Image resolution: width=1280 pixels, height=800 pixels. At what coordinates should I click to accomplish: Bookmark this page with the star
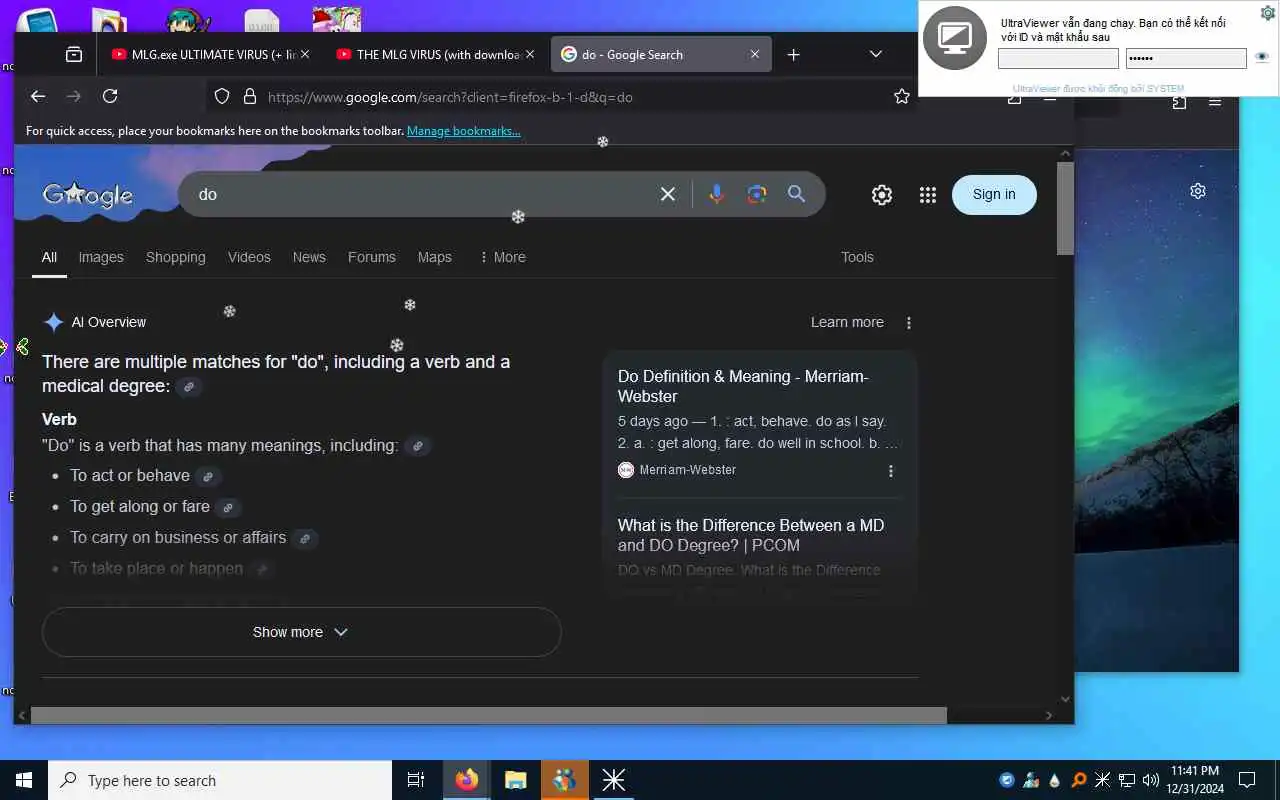(x=902, y=96)
